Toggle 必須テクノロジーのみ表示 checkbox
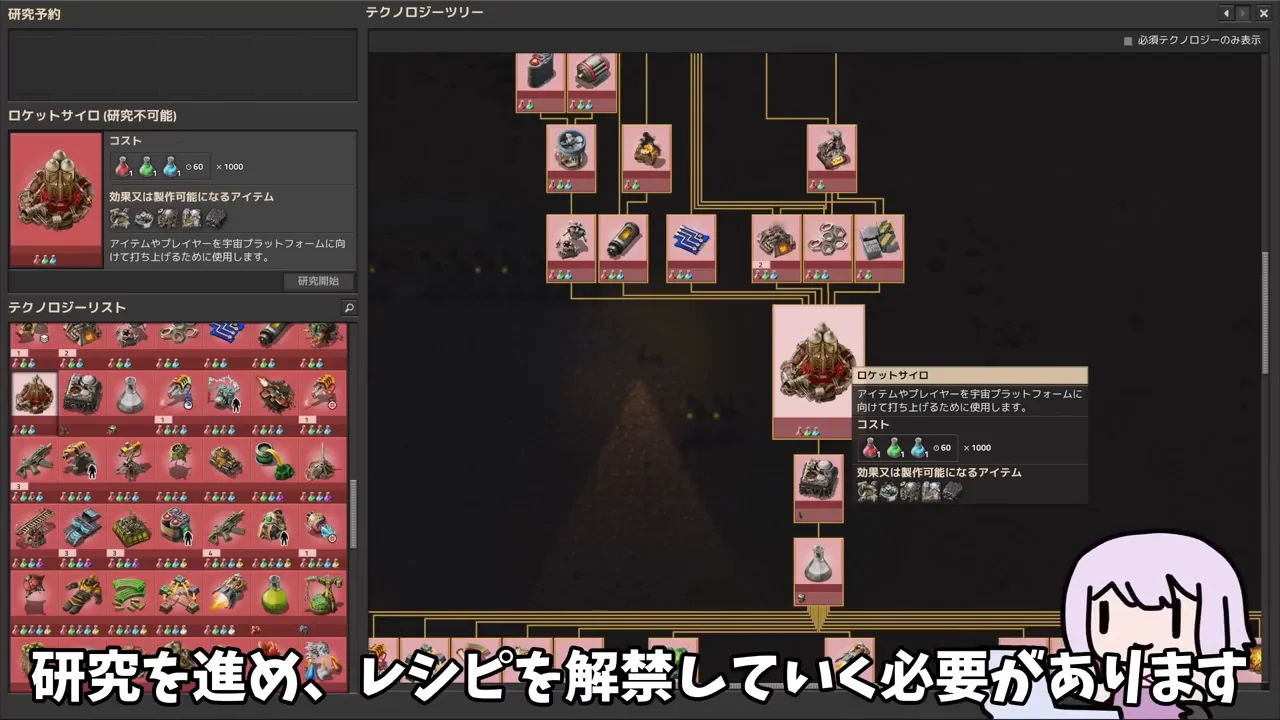The image size is (1280, 720). coord(1128,41)
